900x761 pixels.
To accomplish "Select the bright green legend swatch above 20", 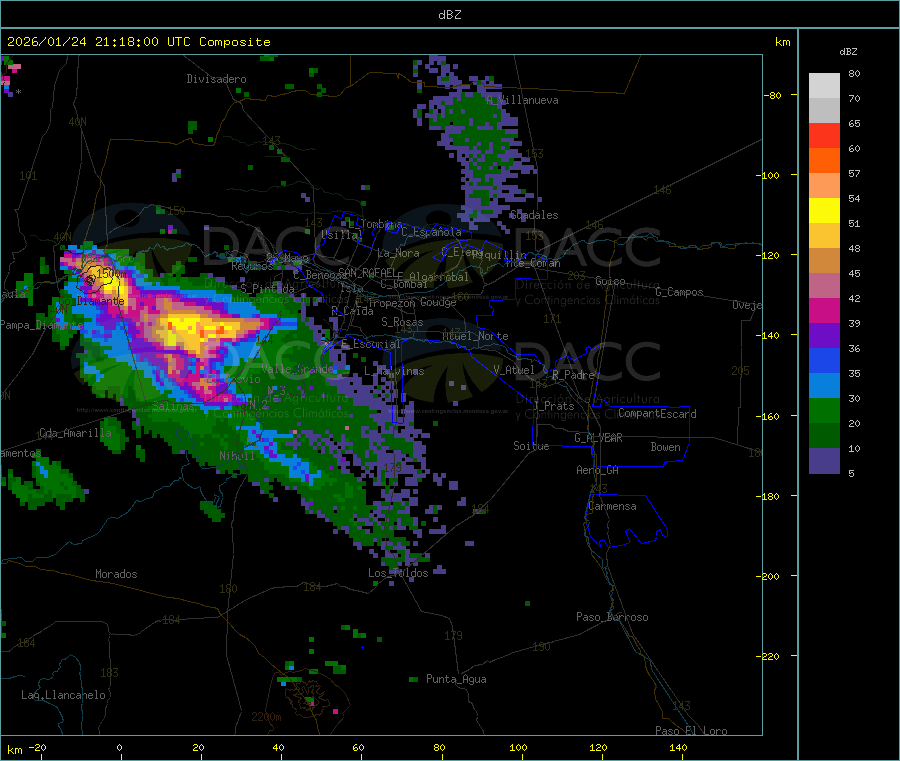I will tap(824, 410).
